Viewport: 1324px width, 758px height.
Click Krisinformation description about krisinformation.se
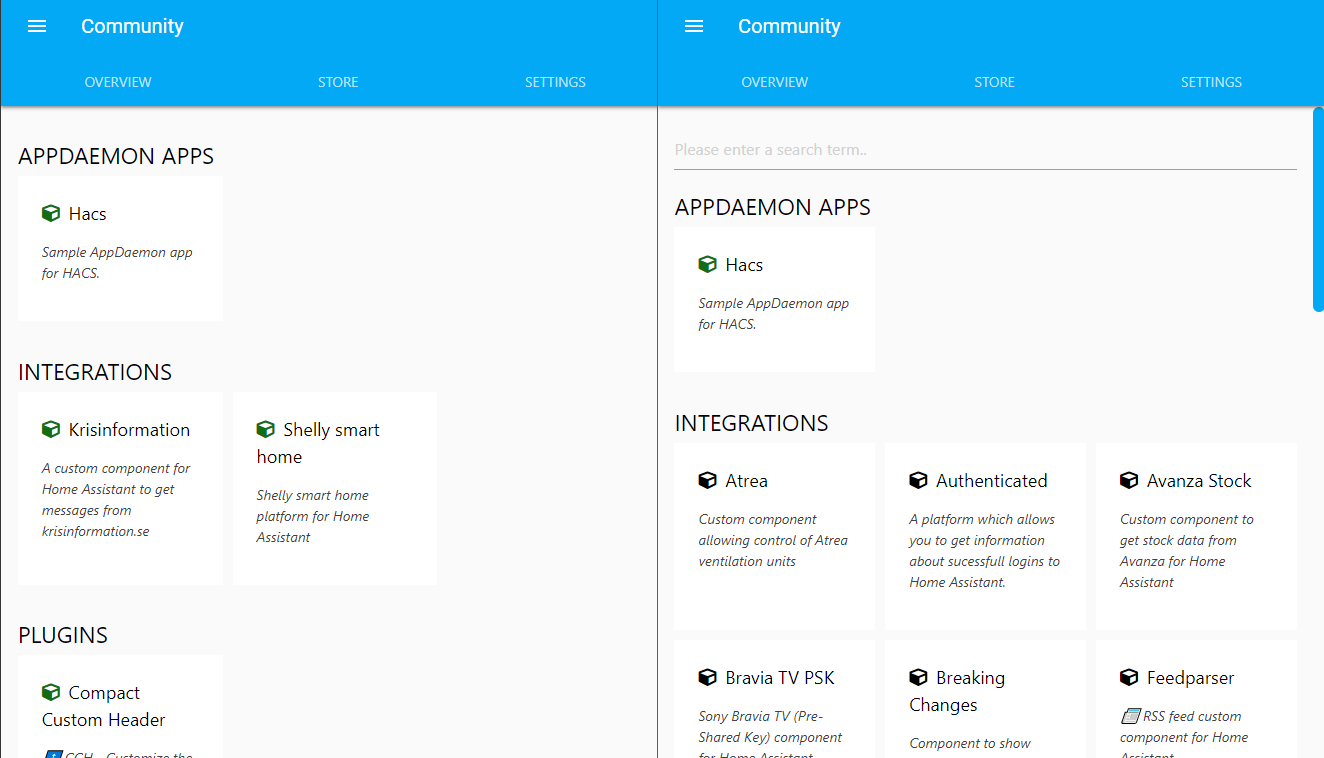pyautogui.click(x=116, y=500)
